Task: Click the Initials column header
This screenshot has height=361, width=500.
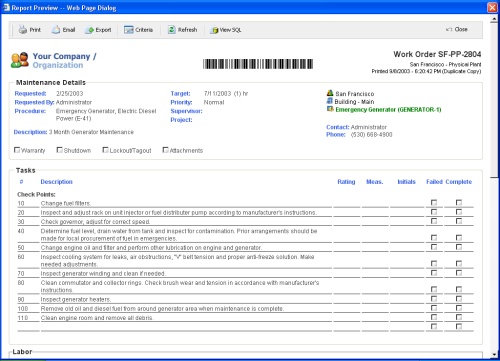Action: 406,182
